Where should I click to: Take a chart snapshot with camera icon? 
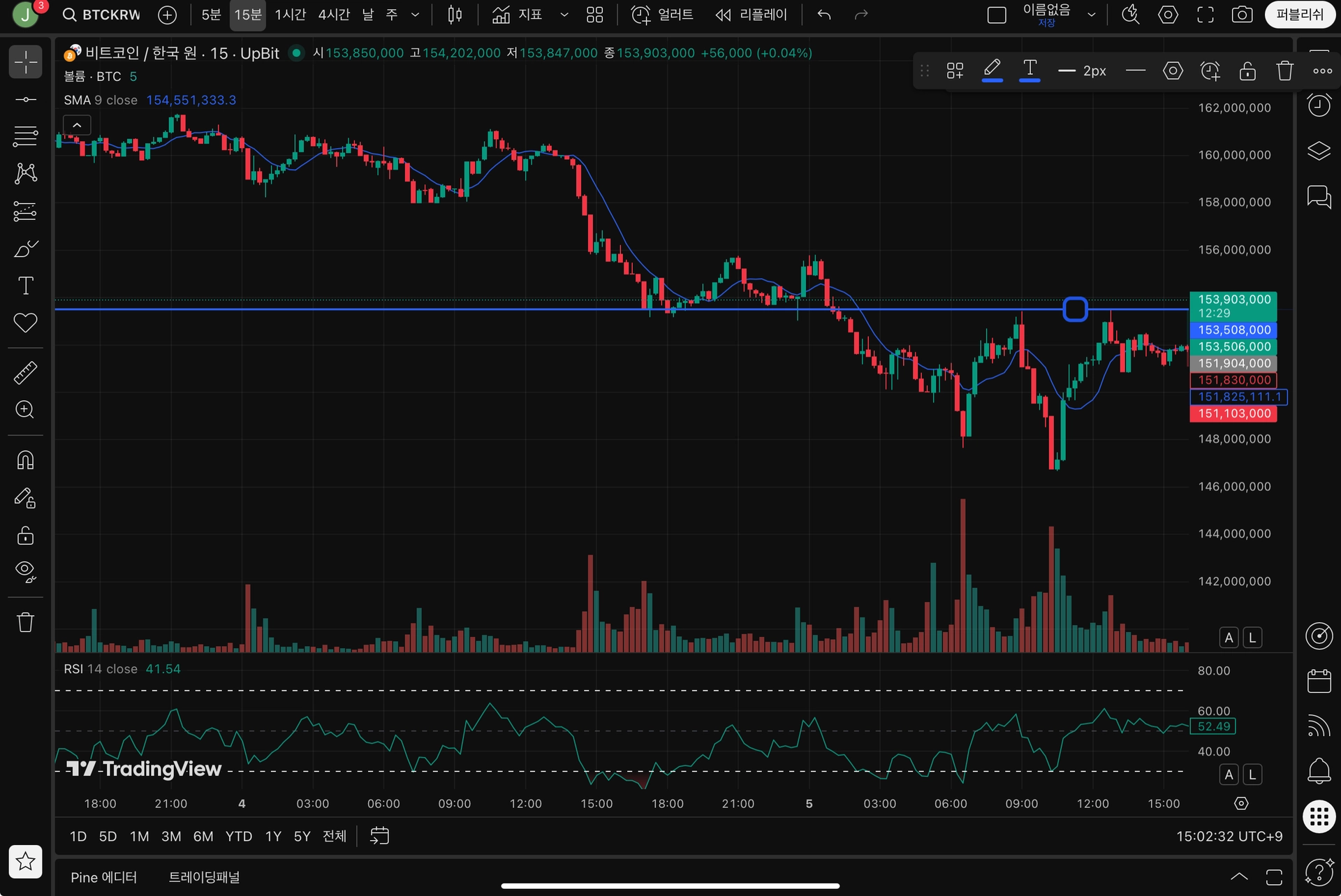1242,15
